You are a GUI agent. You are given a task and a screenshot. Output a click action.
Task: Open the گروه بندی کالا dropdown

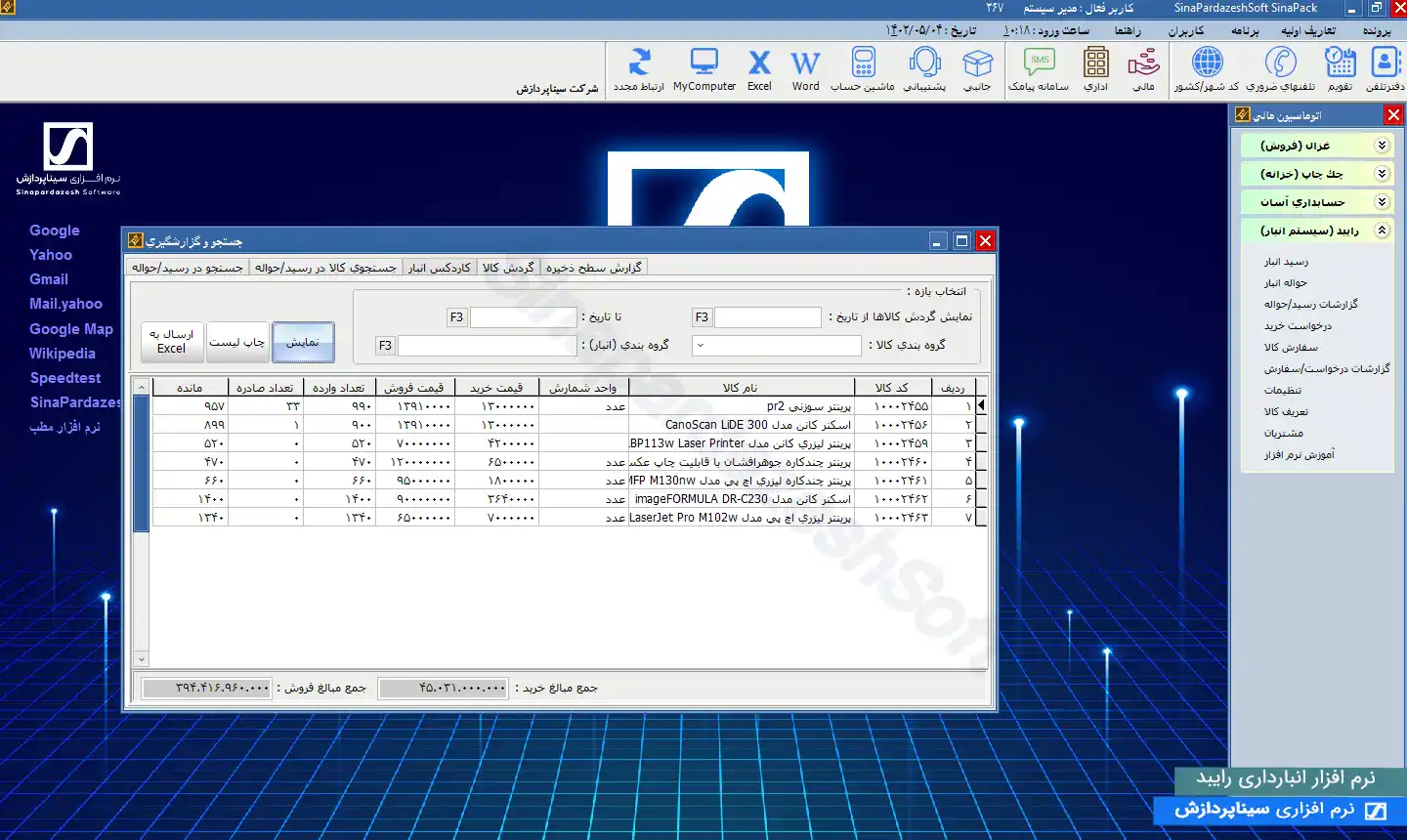pyautogui.click(x=701, y=346)
